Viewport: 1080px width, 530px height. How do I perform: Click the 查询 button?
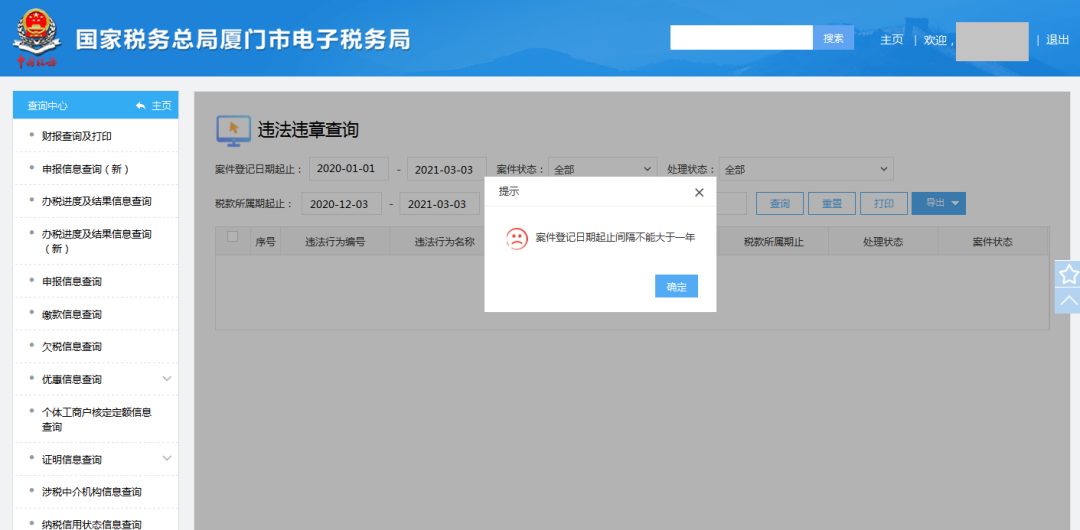pyautogui.click(x=780, y=204)
